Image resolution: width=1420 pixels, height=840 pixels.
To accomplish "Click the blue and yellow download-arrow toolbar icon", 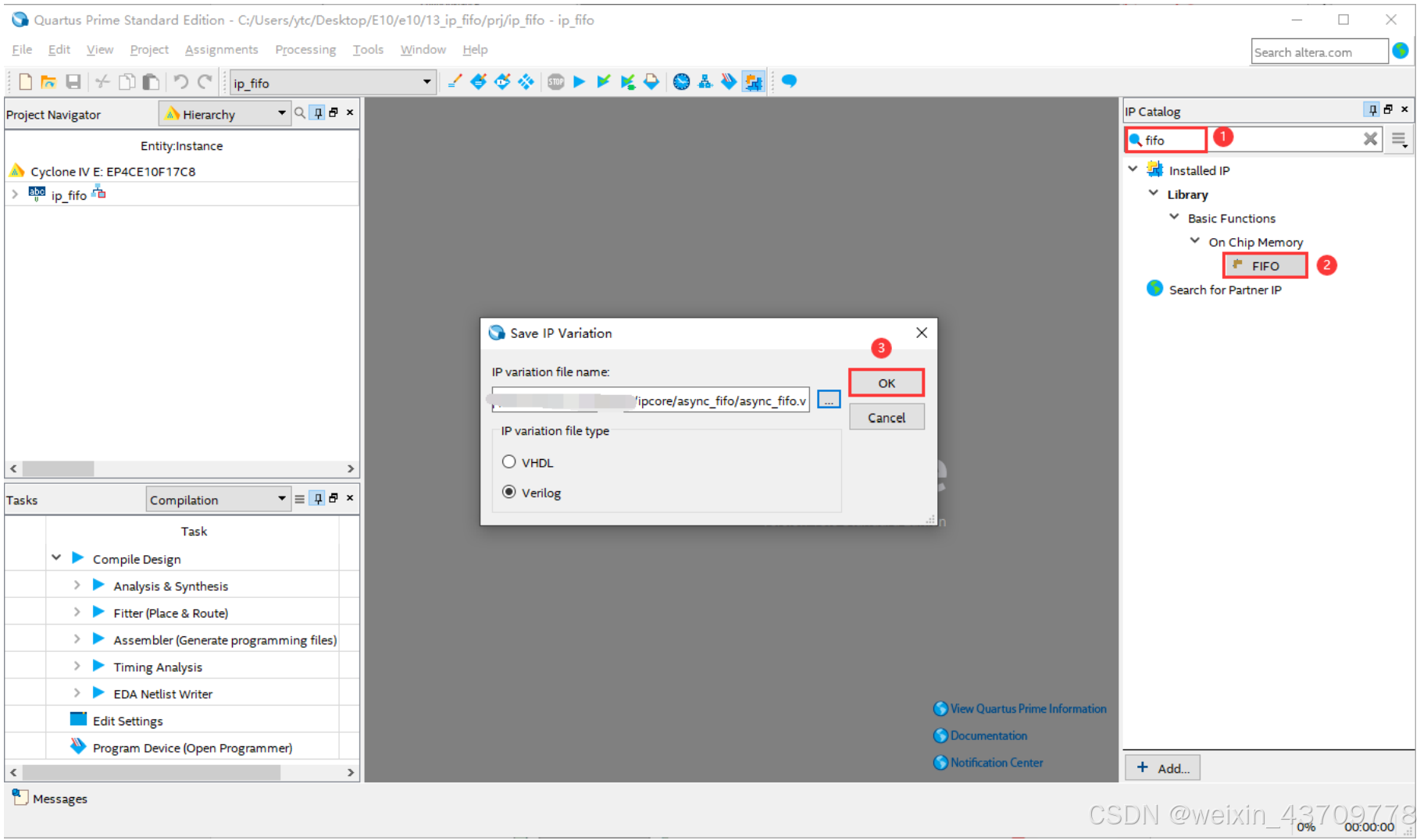I will tap(651, 81).
